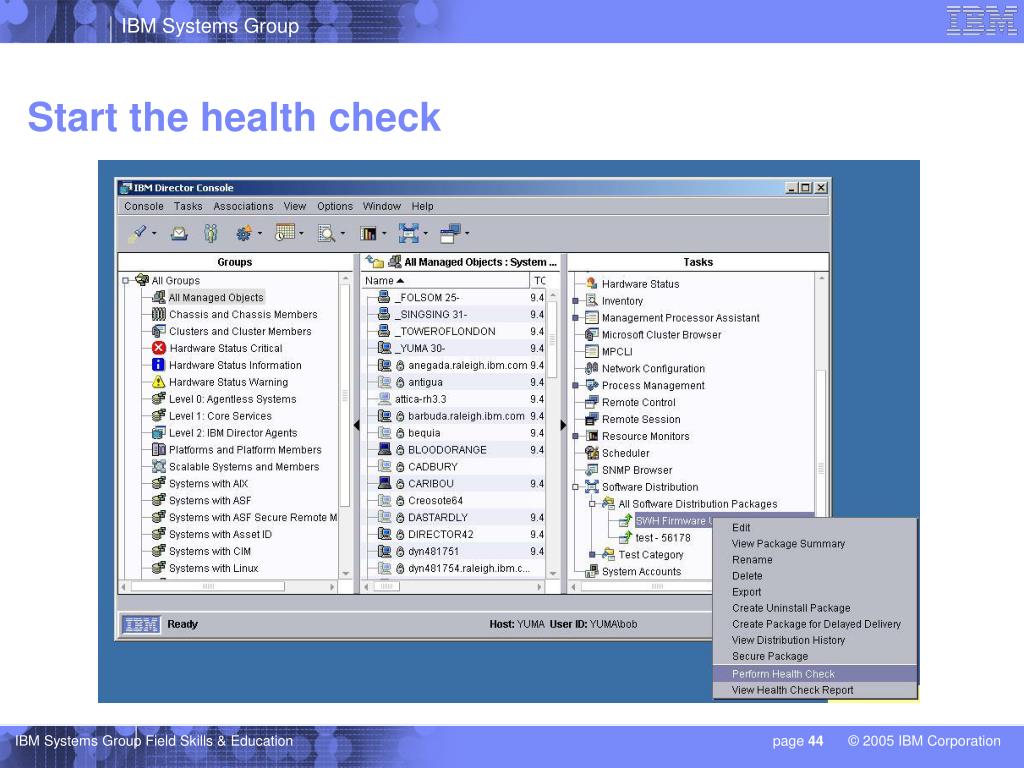Click the Groups pane horizontal scrollbar
The width and height of the screenshot is (1024, 768).
point(208,586)
